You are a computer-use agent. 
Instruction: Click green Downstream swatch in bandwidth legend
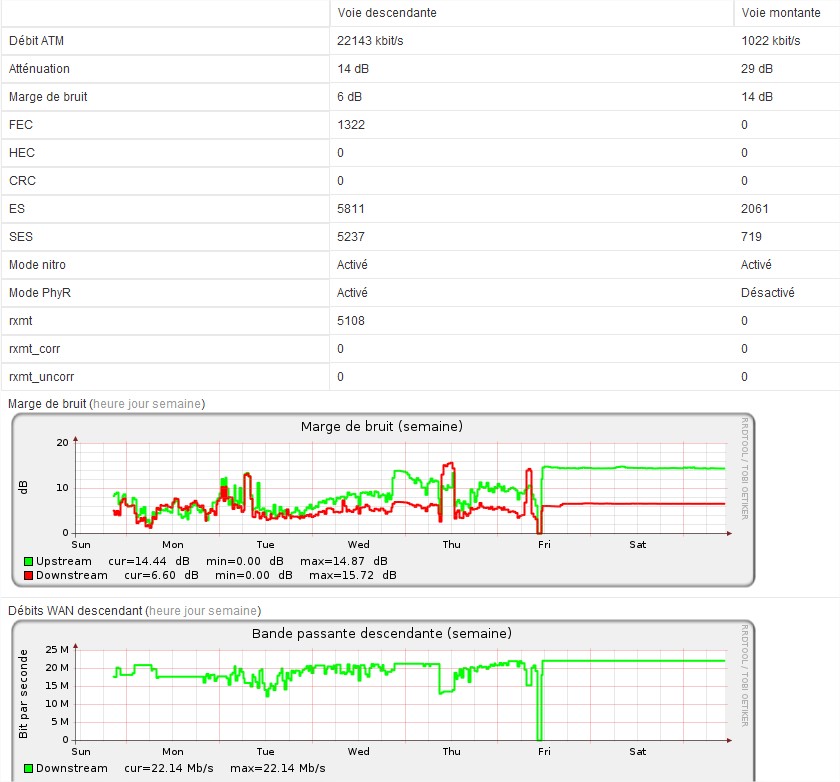point(29,768)
